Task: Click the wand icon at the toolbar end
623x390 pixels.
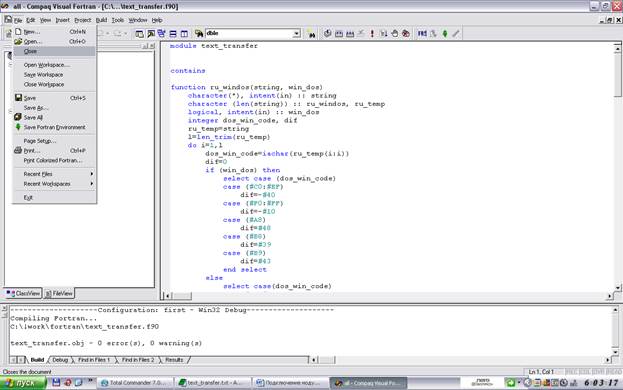Action: click(x=456, y=34)
